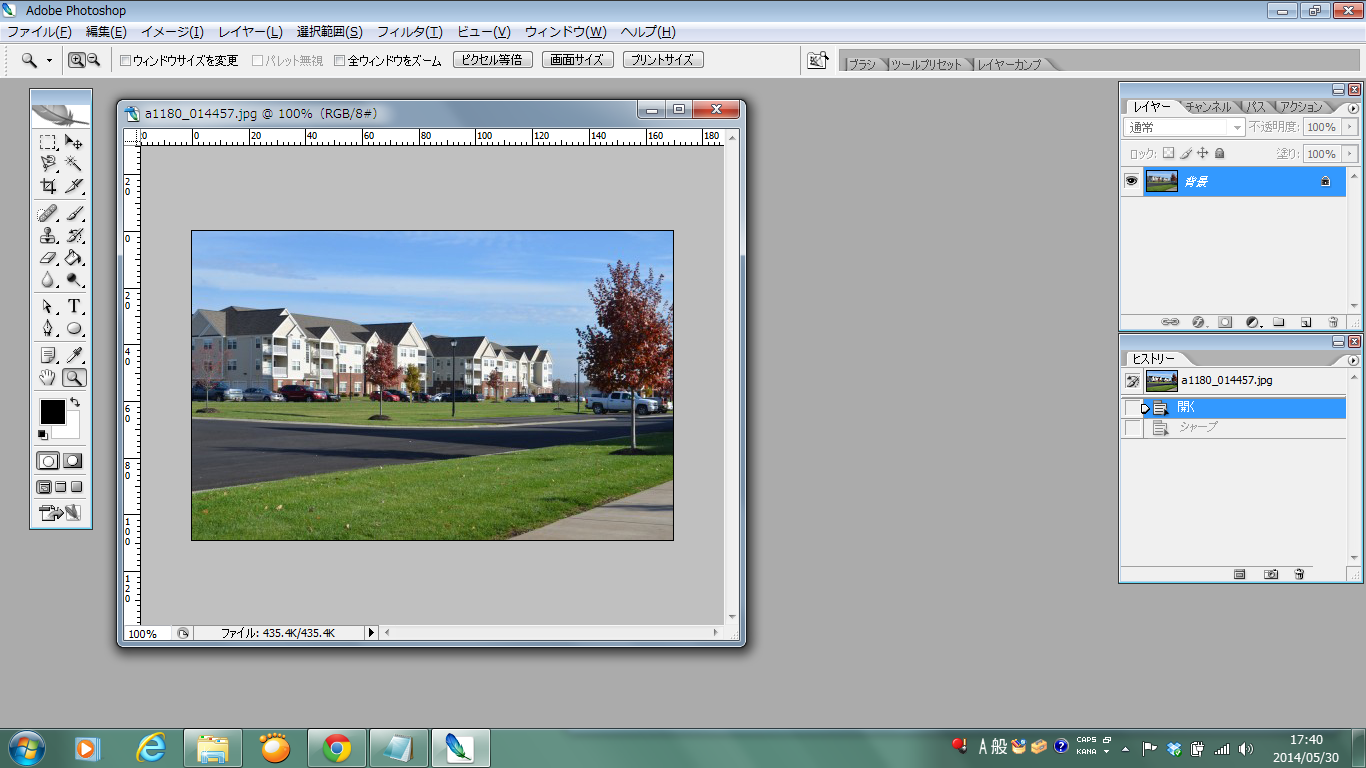The image size is (1366, 768).
Task: Select the Eyedropper tool
Action: click(74, 355)
